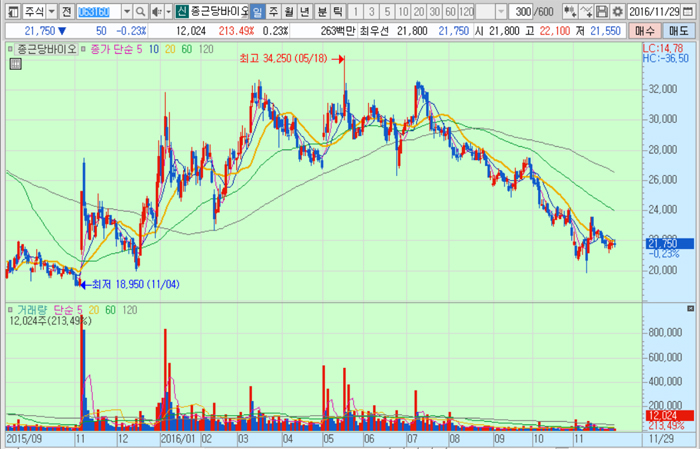Click the panel toggle icon at top-left
This screenshot has height=449, width=700.
(10, 11)
